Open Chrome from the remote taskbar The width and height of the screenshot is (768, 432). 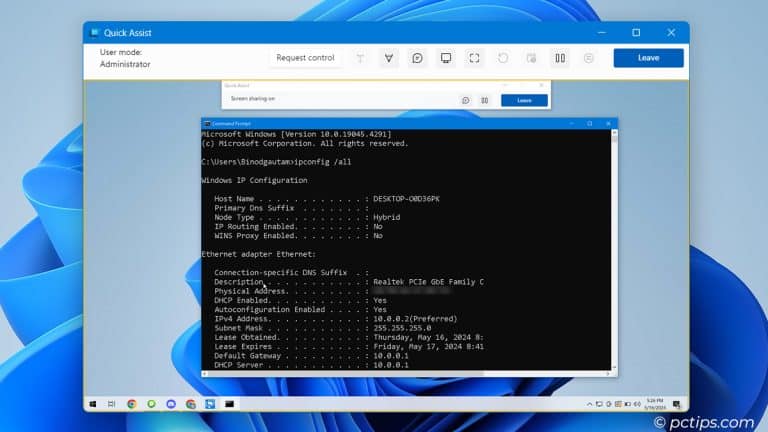132,404
